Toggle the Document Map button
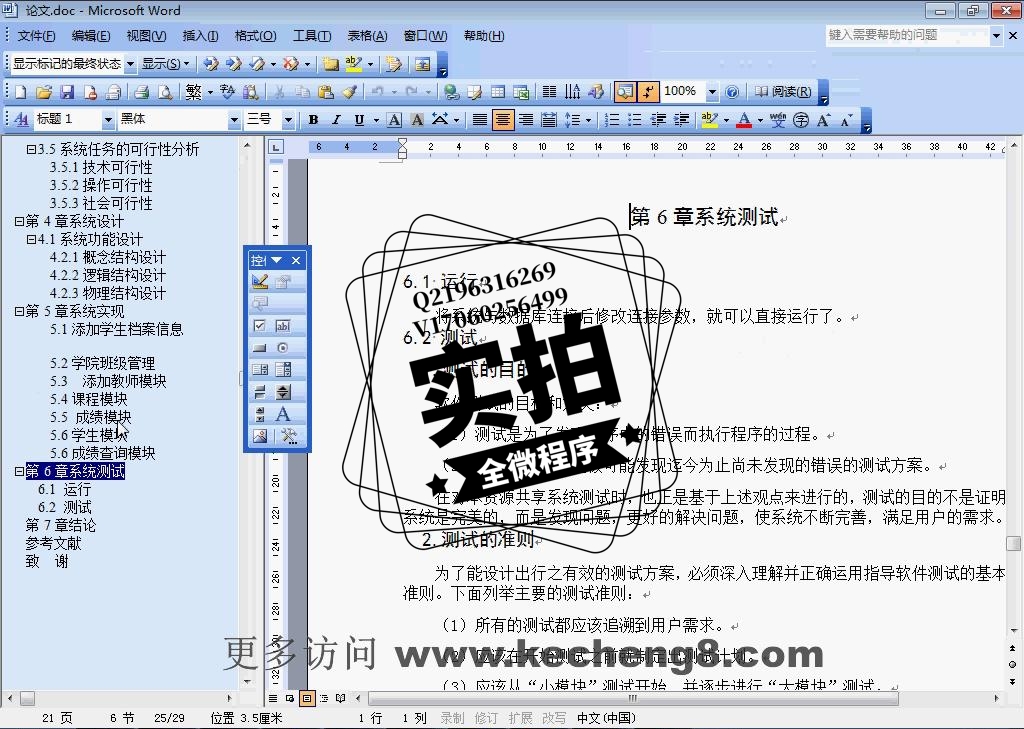1024x729 pixels. coord(625,92)
